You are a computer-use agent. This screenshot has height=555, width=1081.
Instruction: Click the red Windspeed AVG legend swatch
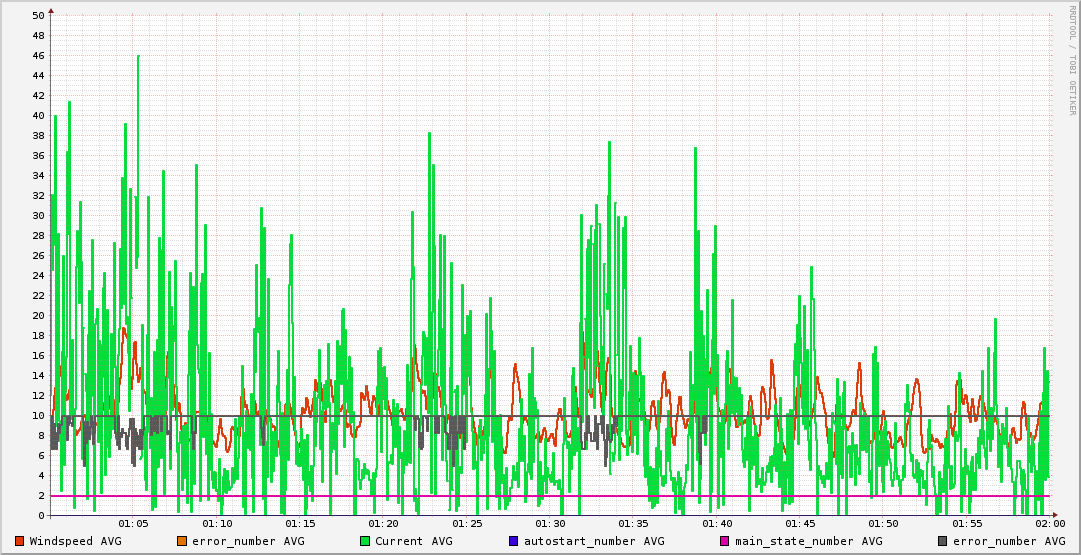(19, 541)
